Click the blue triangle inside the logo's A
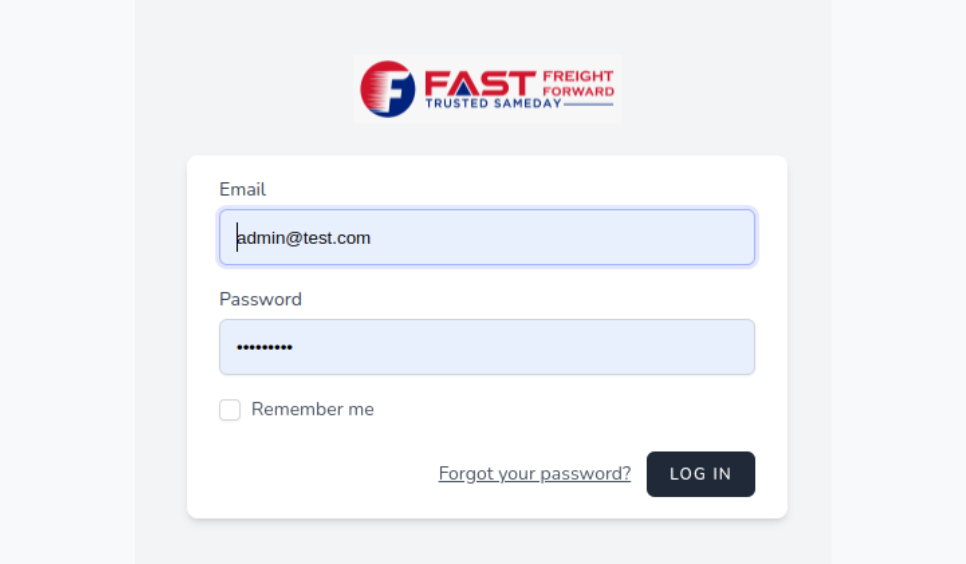The image size is (966, 564). click(463, 88)
